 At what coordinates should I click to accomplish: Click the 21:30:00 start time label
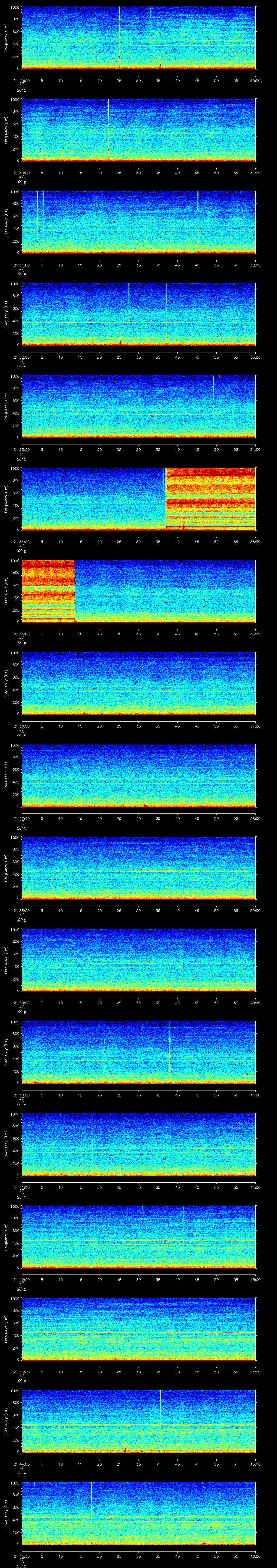[x=21, y=173]
